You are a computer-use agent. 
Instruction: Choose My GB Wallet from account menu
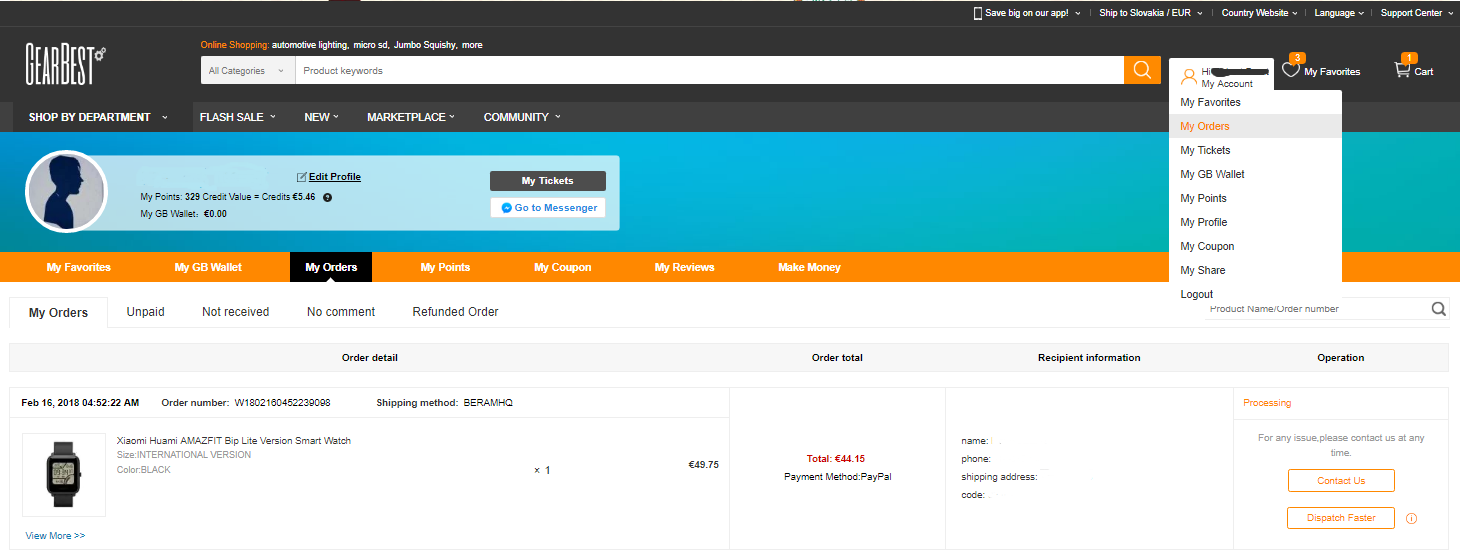(x=1255, y=174)
